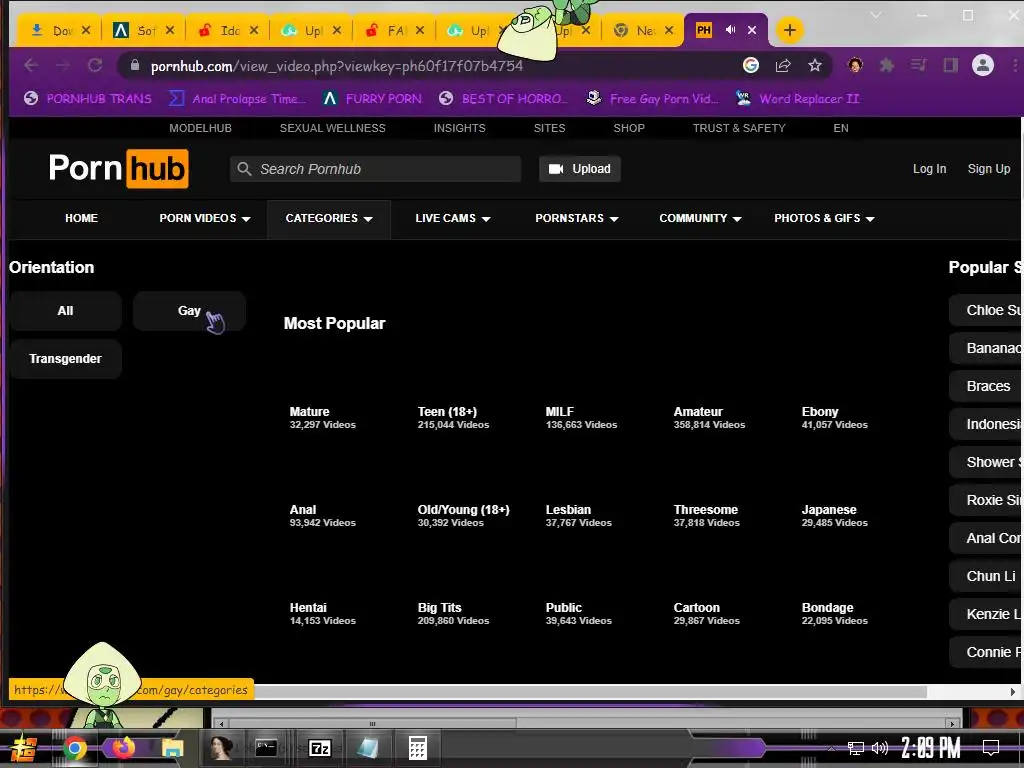Open the Modelhub top menu link
Image resolution: width=1024 pixels, height=768 pixels.
click(x=200, y=128)
